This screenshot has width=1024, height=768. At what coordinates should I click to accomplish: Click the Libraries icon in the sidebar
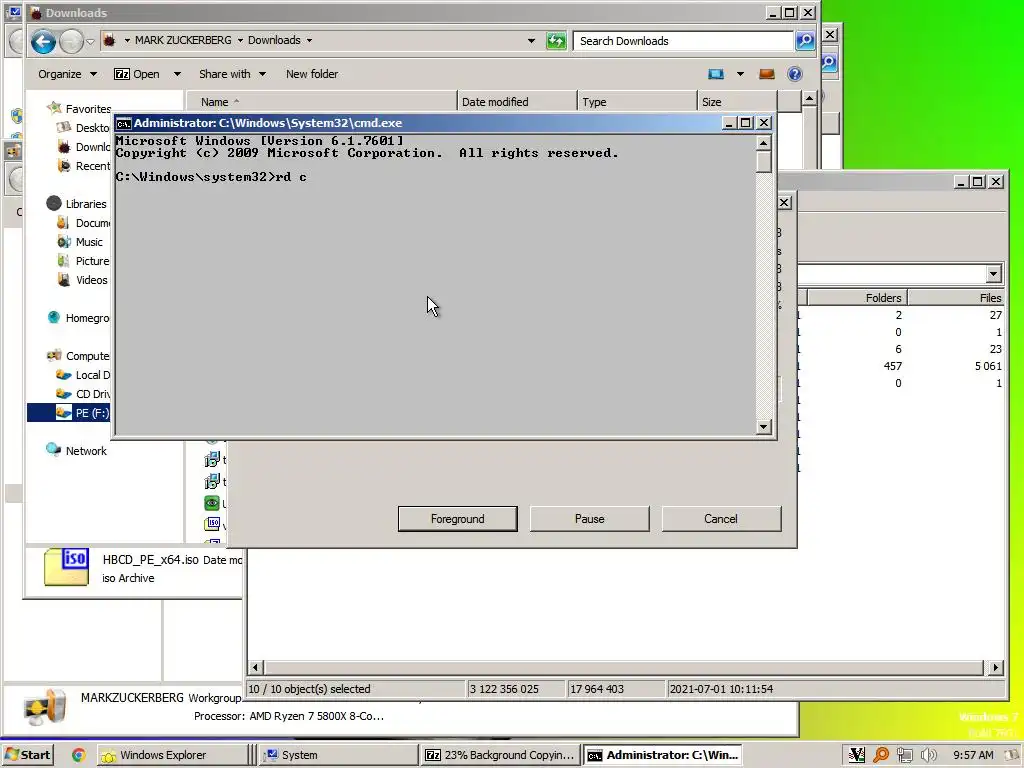[54, 204]
